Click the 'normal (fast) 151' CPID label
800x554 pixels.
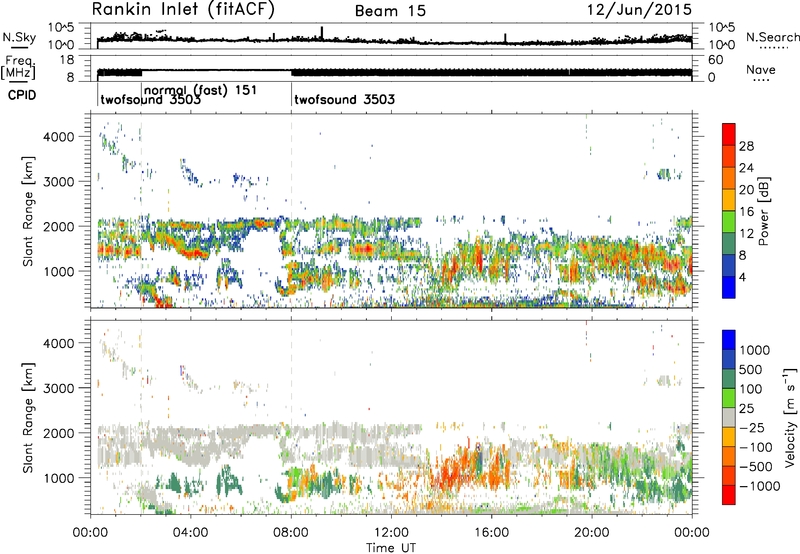pyautogui.click(x=201, y=90)
